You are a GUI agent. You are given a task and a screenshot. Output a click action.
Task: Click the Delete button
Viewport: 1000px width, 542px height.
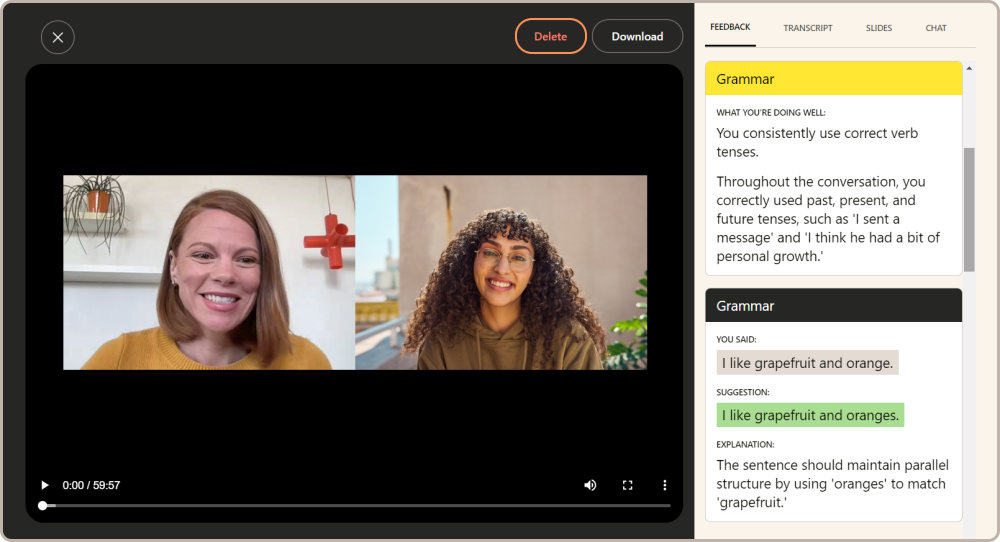[x=550, y=36]
